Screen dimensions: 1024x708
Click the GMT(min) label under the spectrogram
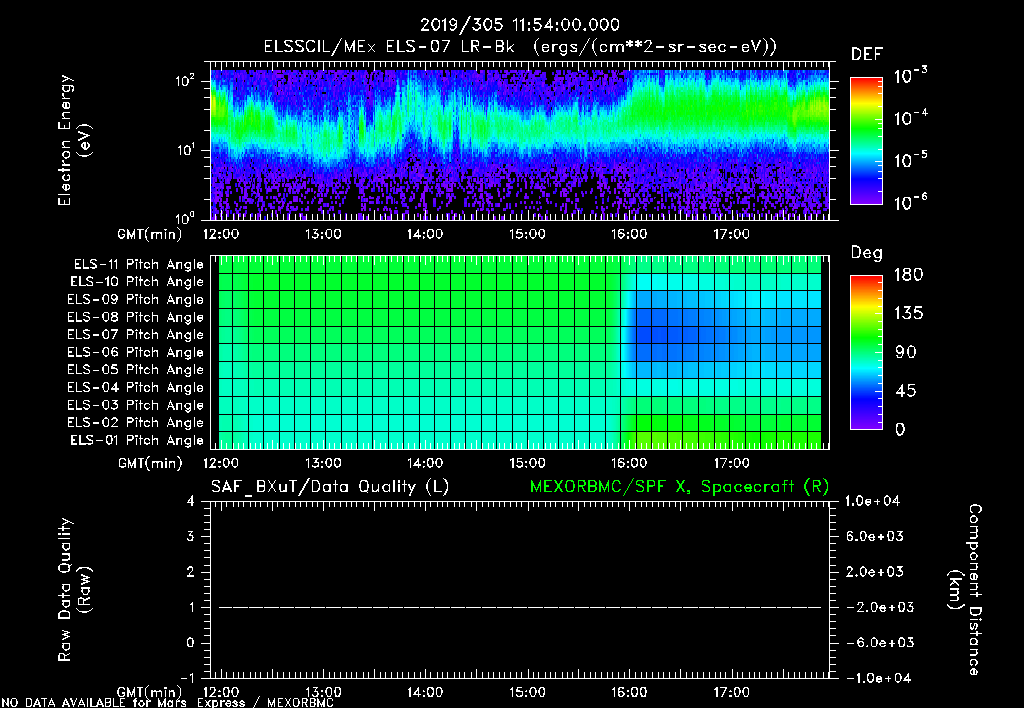(150, 234)
